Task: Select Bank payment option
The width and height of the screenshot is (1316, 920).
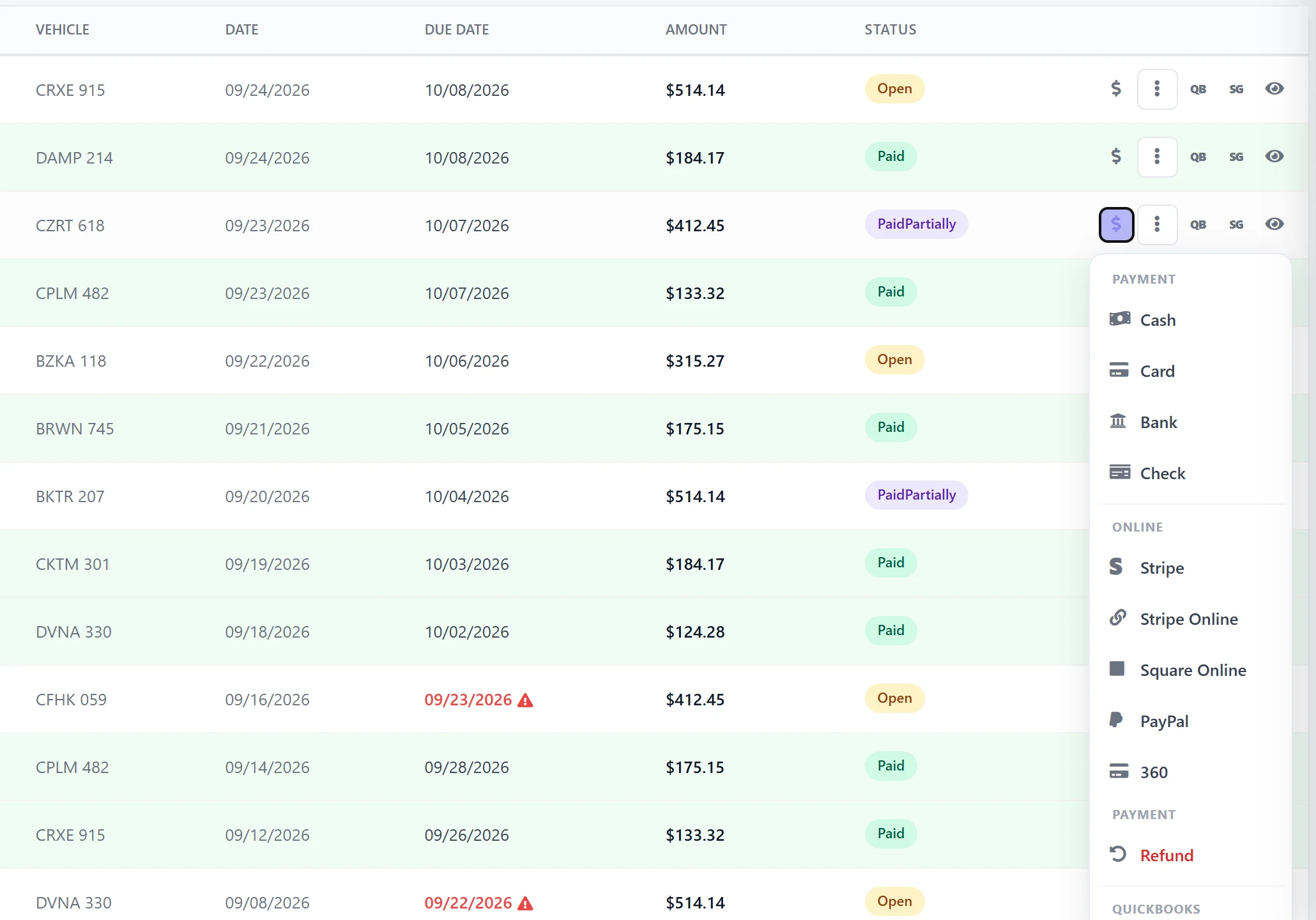Action: tap(1190, 422)
